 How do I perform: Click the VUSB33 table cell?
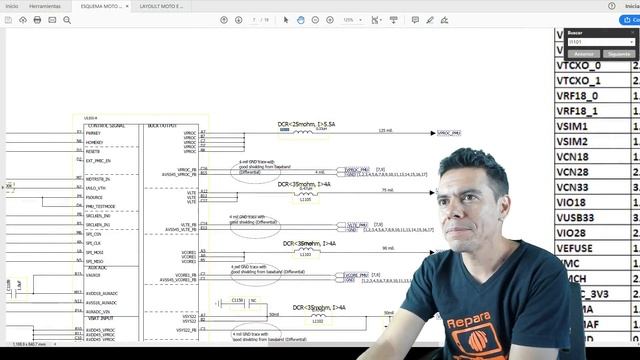coord(593,218)
